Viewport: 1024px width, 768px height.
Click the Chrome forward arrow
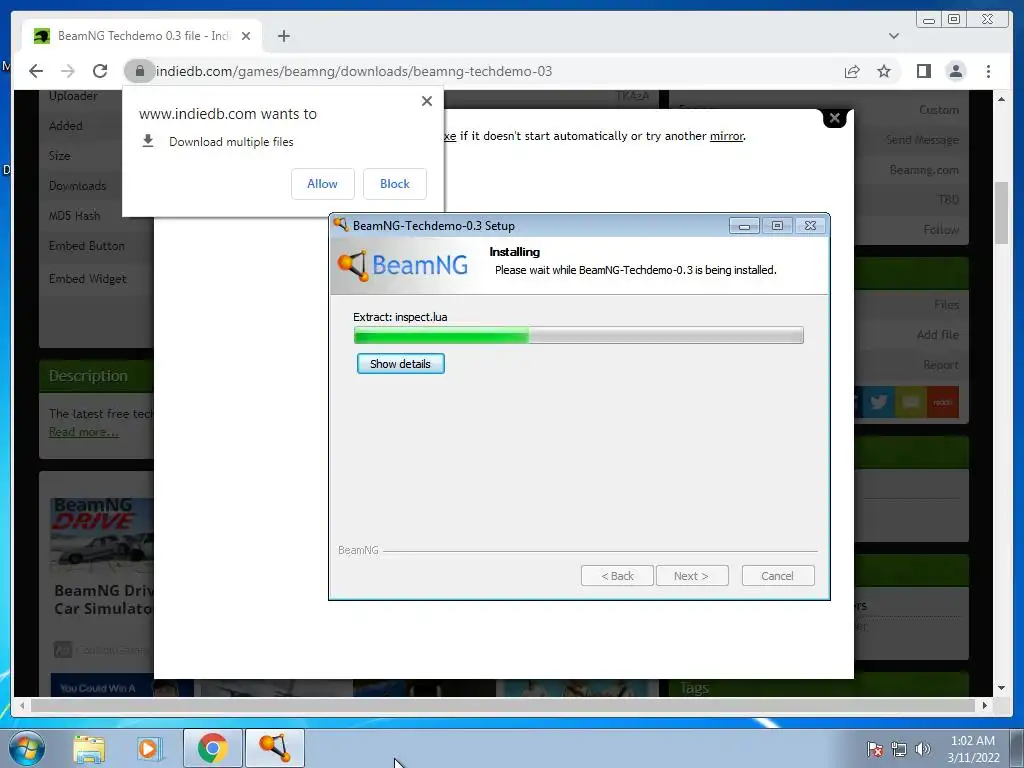[67, 71]
